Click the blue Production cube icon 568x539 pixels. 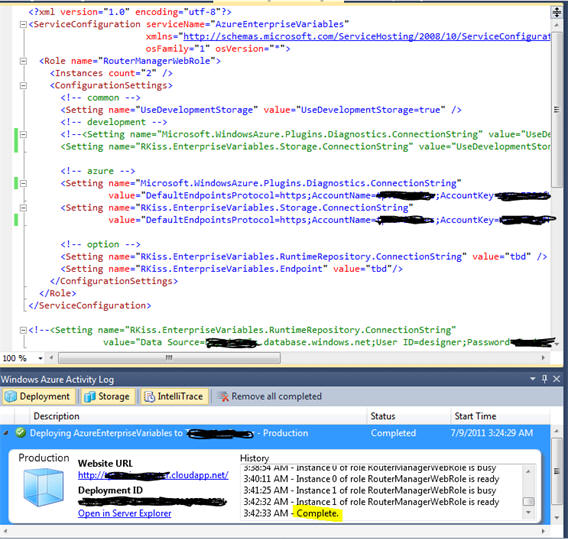click(x=43, y=487)
